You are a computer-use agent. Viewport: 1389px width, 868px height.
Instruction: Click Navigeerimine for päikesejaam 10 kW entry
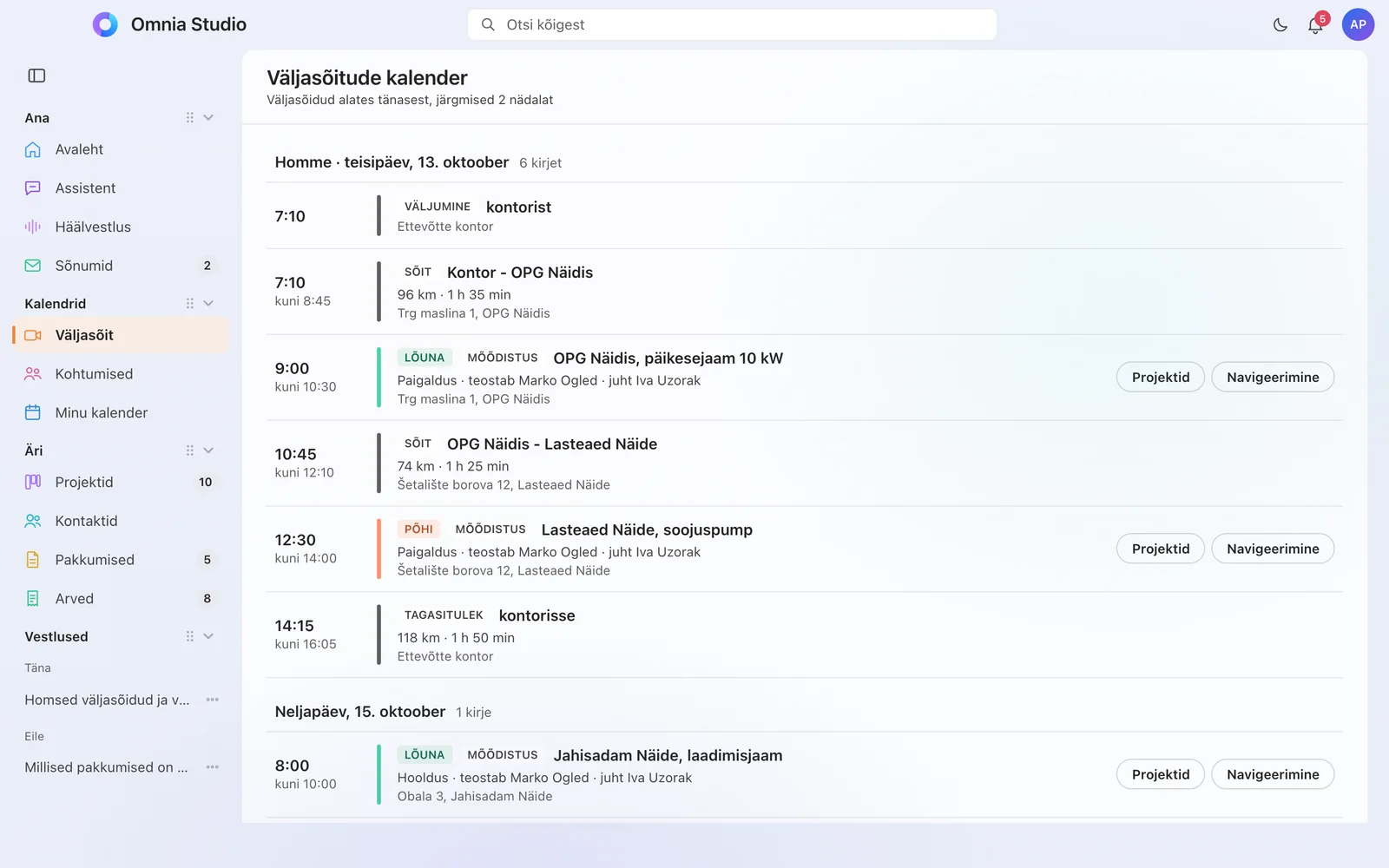coord(1273,377)
